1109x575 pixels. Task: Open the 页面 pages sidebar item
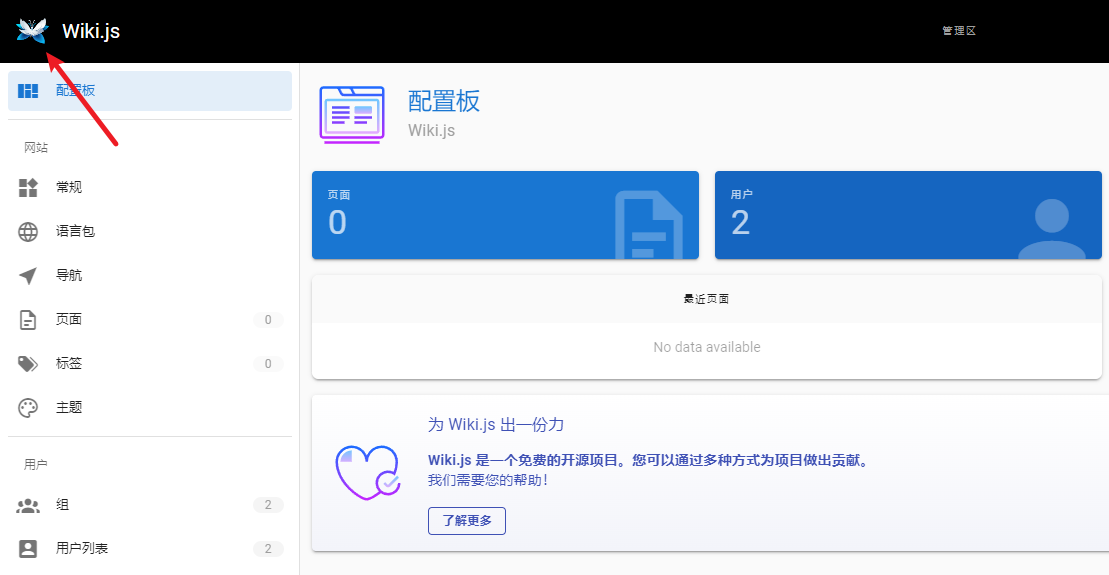click(x=150, y=320)
